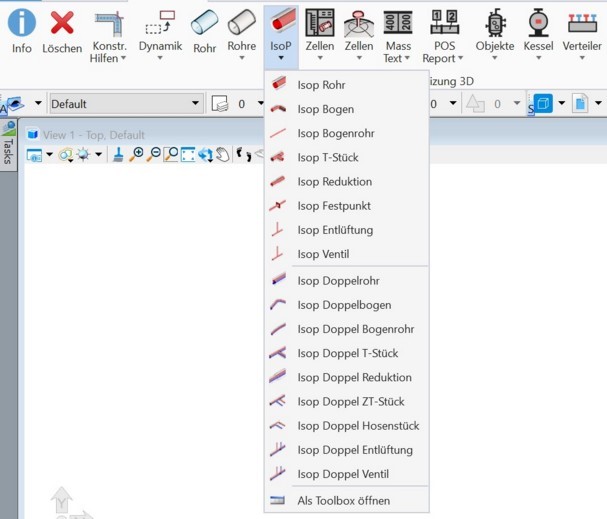Click the fit view icon
The height and width of the screenshot is (519, 607).
pyautogui.click(x=188, y=155)
